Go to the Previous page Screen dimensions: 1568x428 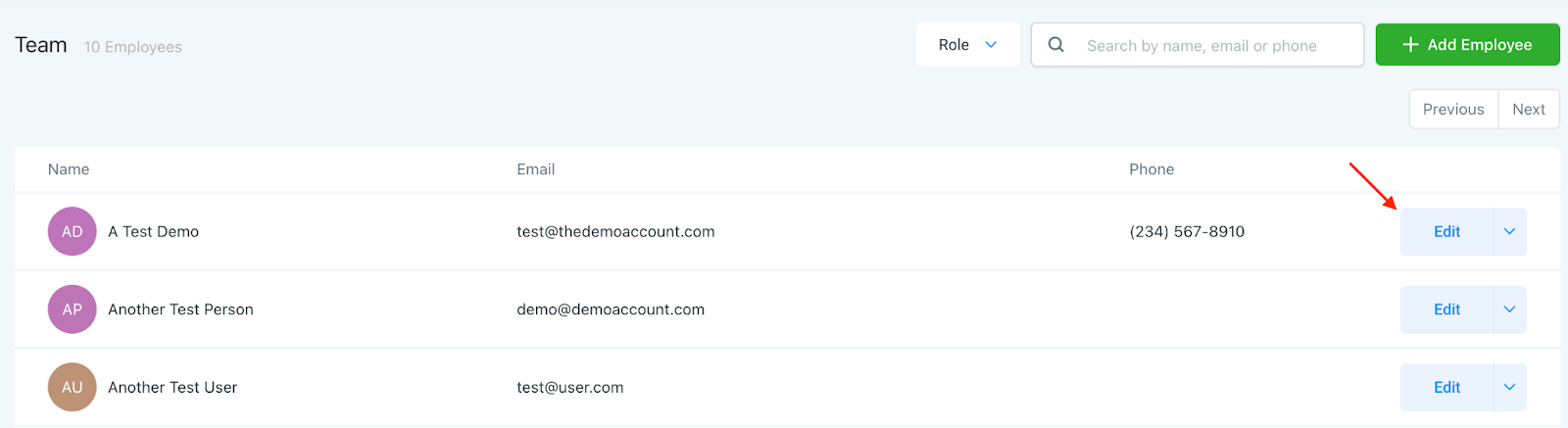point(1453,110)
